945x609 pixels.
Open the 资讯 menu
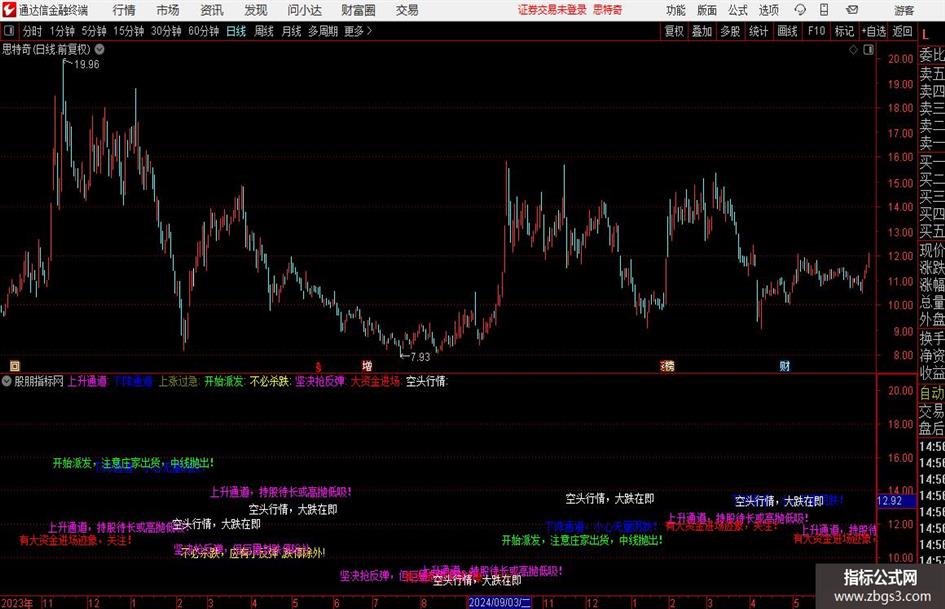[x=212, y=10]
